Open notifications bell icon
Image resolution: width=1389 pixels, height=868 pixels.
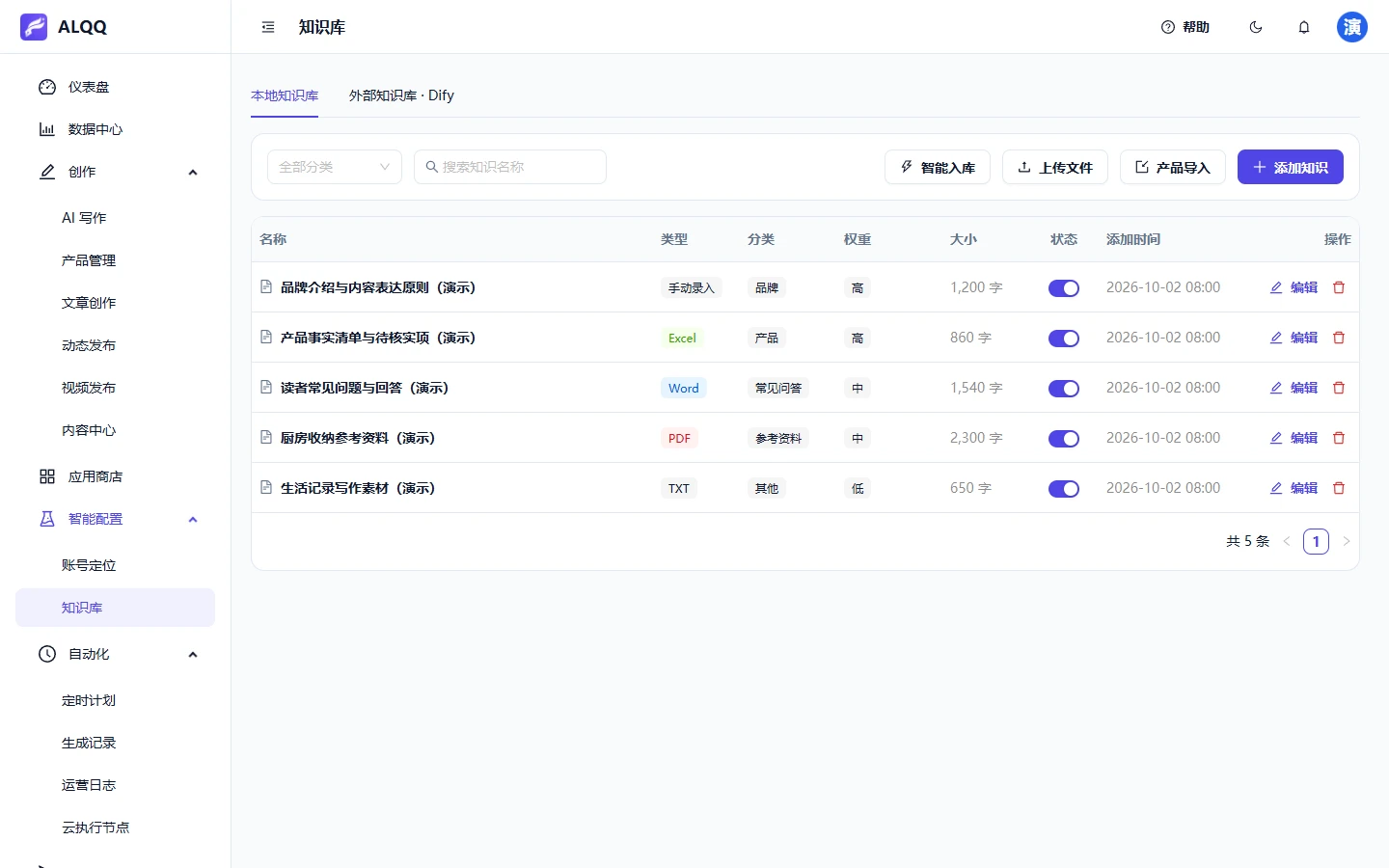tap(1304, 27)
